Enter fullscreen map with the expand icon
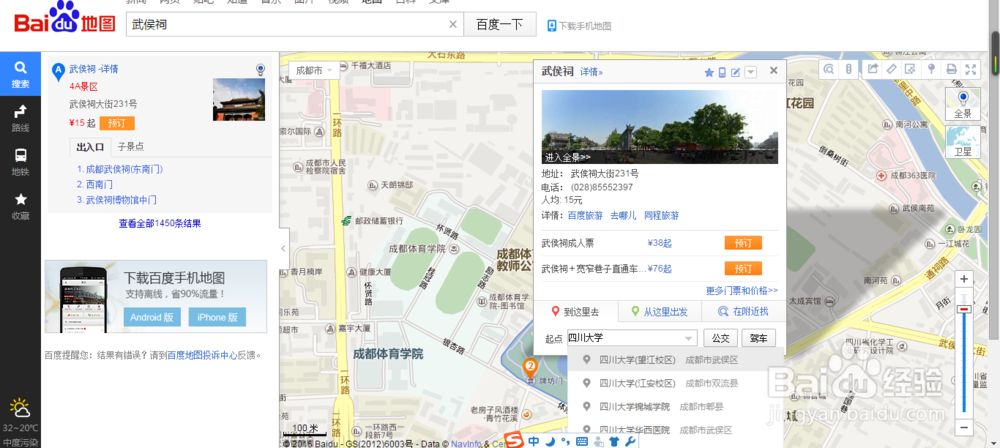The image size is (1000, 448). click(x=971, y=69)
